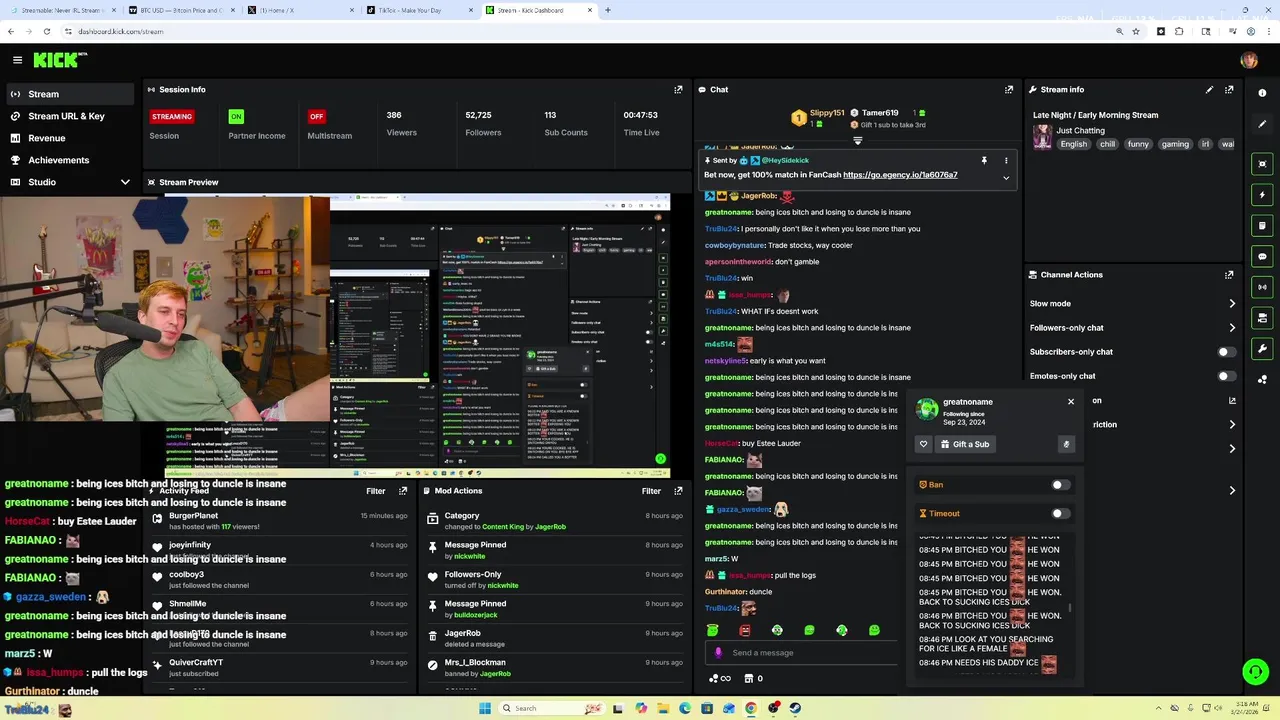
Task: Open the Mod Actions Filter
Action: [651, 491]
